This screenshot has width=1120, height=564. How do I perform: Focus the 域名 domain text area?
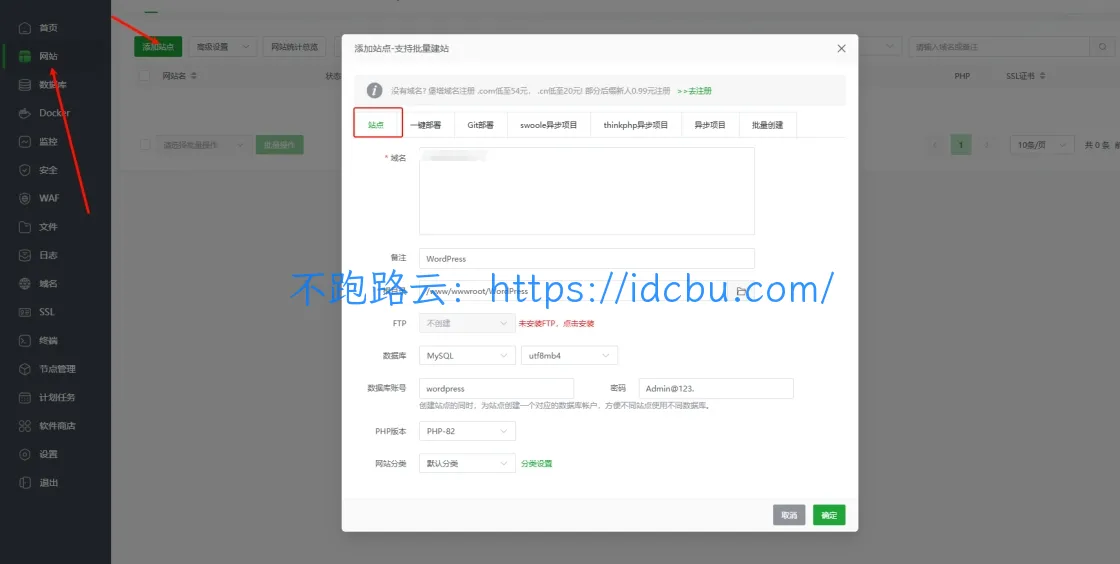(587, 191)
